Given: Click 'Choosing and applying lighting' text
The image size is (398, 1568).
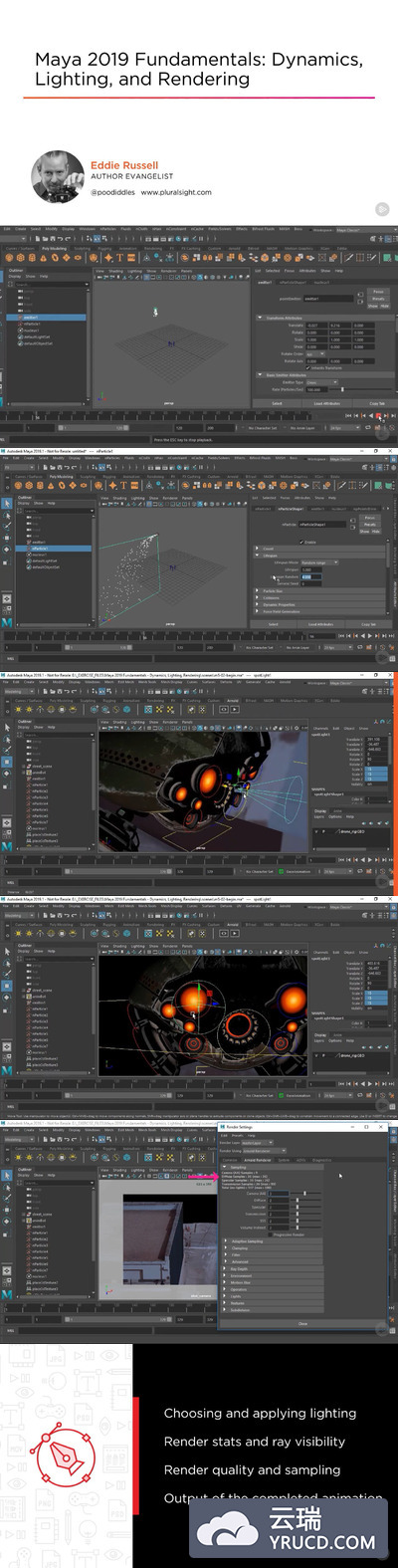Looking at the screenshot, I should click(x=260, y=1413).
